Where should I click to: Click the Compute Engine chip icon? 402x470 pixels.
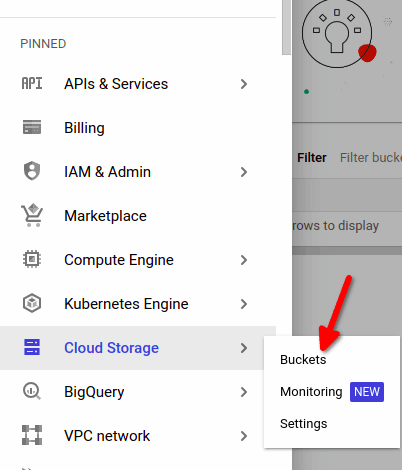coord(32,259)
